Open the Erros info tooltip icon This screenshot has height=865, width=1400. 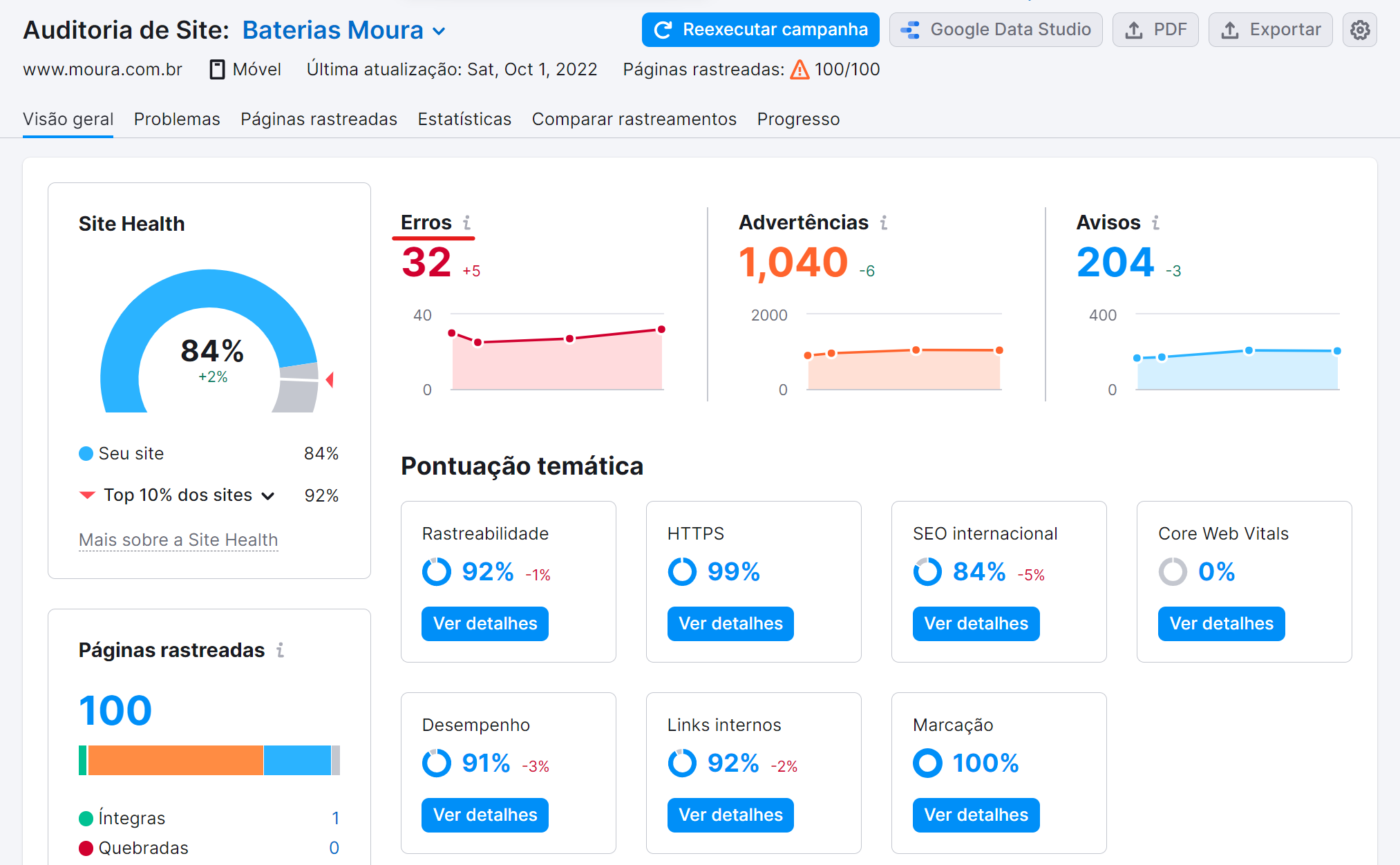tap(468, 222)
